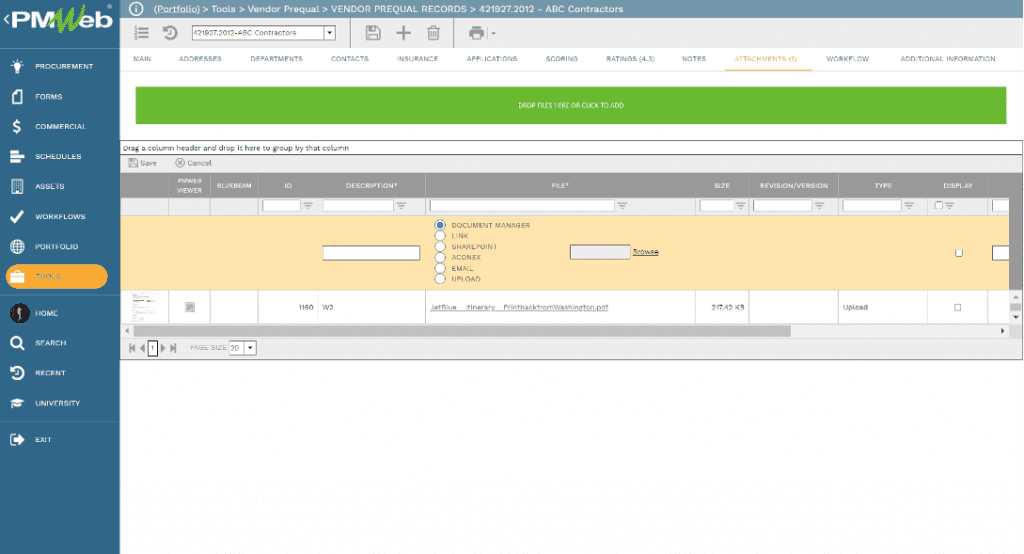This screenshot has width=1024, height=554.
Task: Switch to the Scoring tab
Action: 562,59
